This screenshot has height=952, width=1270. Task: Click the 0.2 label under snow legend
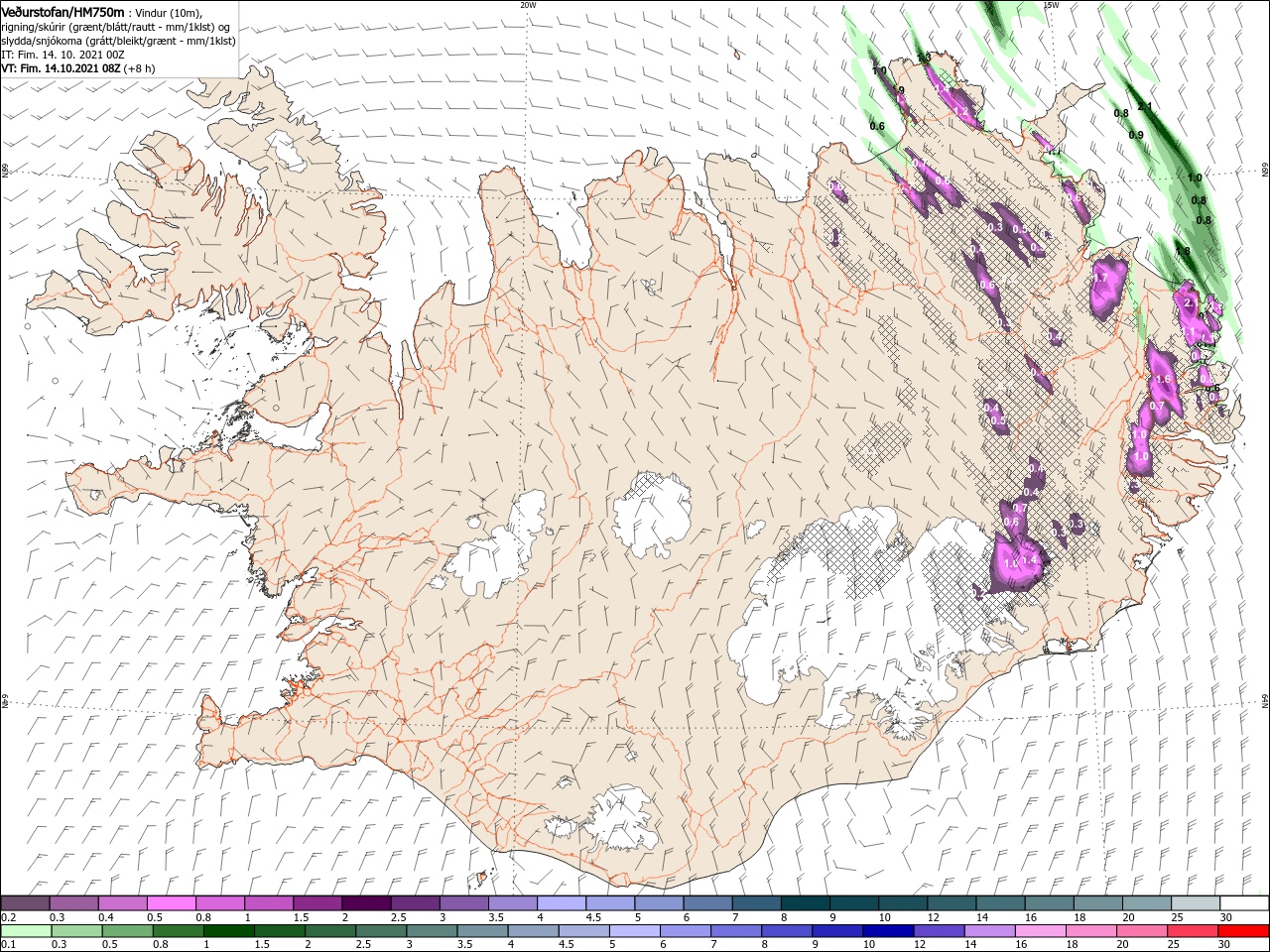click(8, 917)
